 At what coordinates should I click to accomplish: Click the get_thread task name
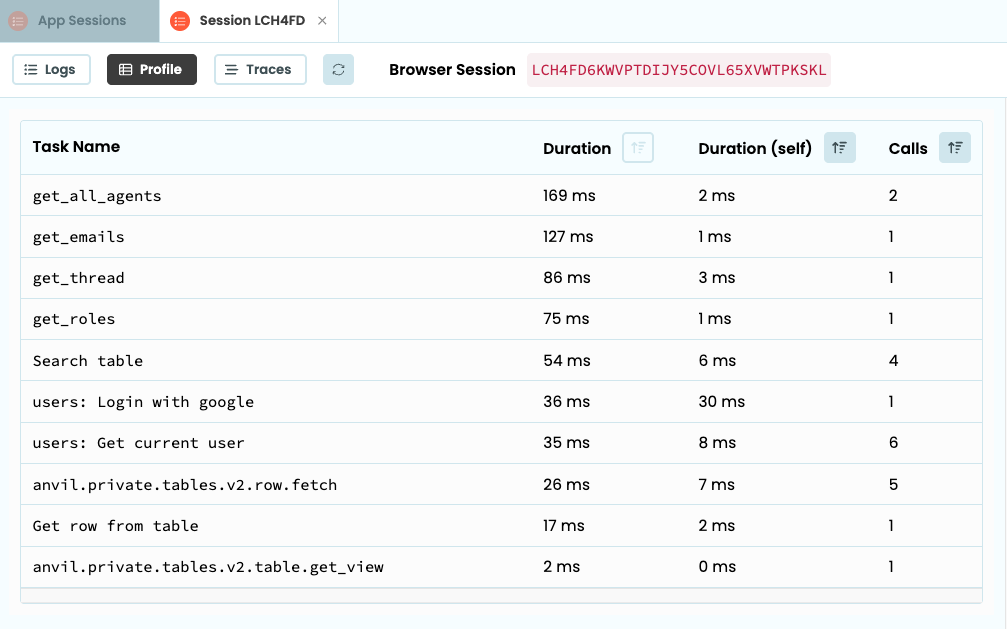78,278
